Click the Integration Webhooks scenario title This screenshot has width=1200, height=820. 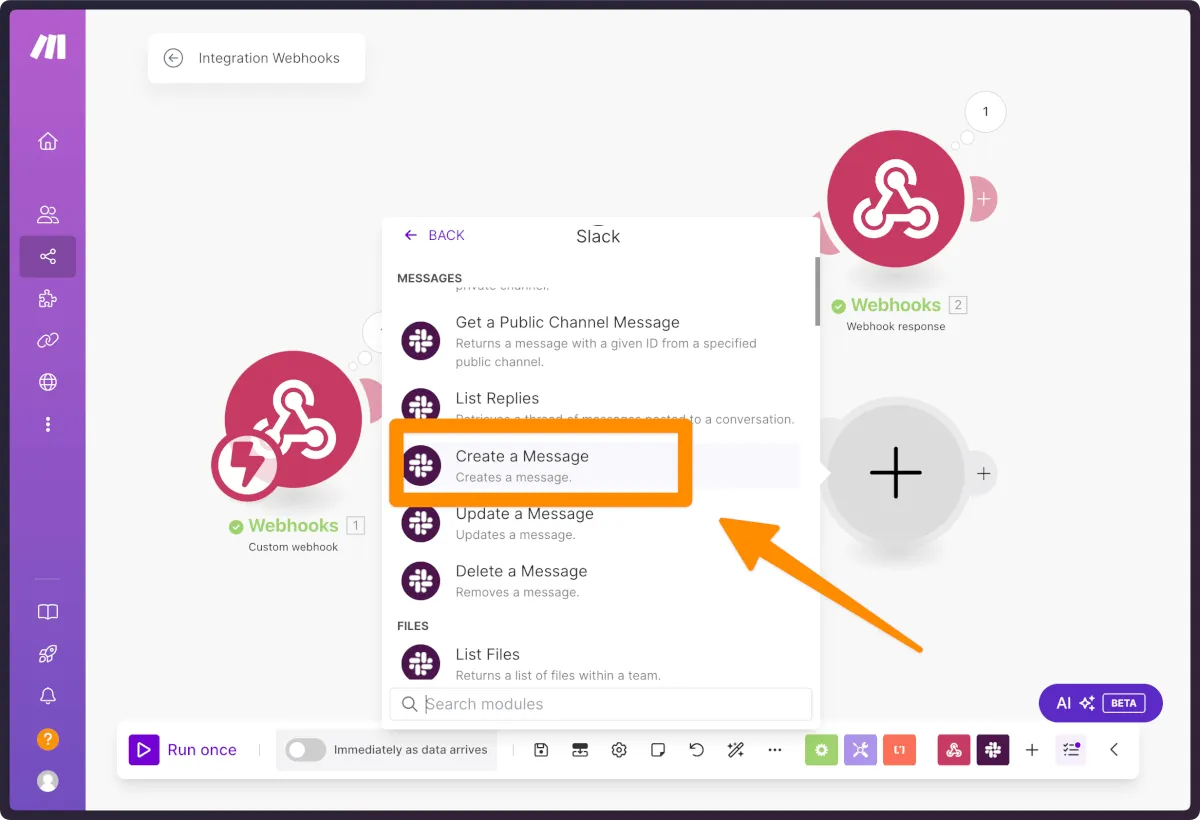[269, 58]
